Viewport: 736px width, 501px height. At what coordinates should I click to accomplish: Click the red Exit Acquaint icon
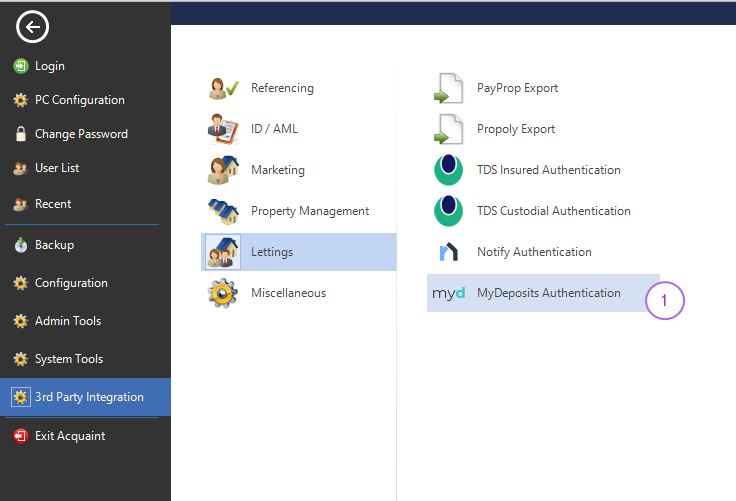pos(20,436)
